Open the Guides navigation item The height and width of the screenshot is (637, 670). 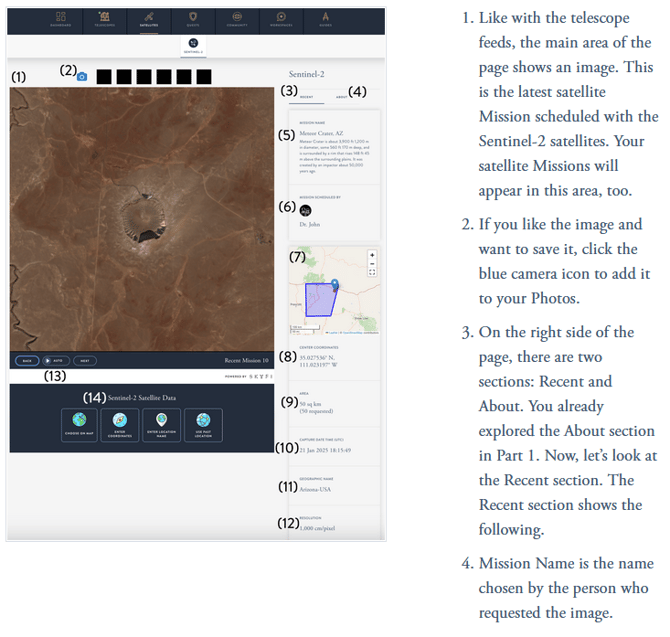tap(326, 20)
